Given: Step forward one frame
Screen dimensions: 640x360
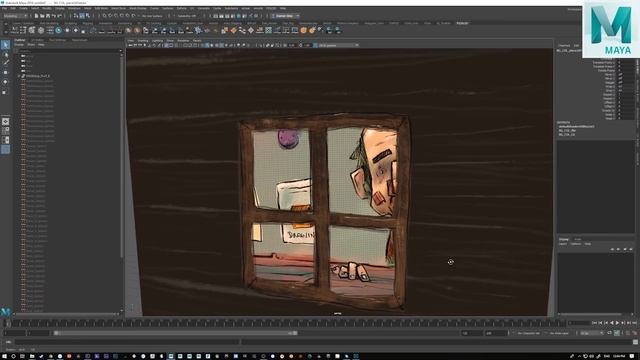Looking at the screenshot, I should tap(629, 323).
